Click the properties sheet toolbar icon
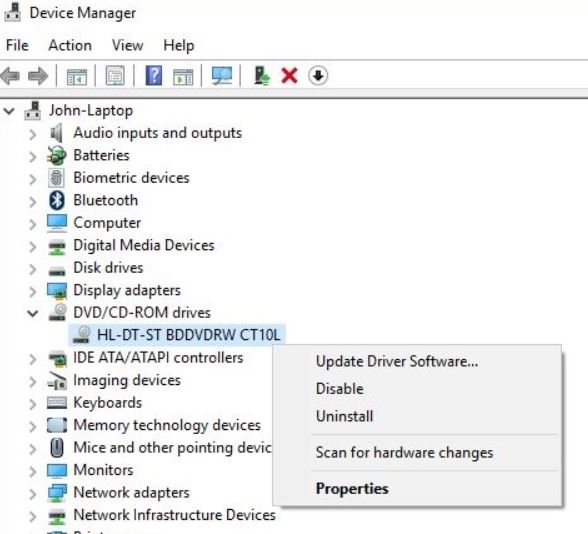588x534 pixels. (x=115, y=75)
